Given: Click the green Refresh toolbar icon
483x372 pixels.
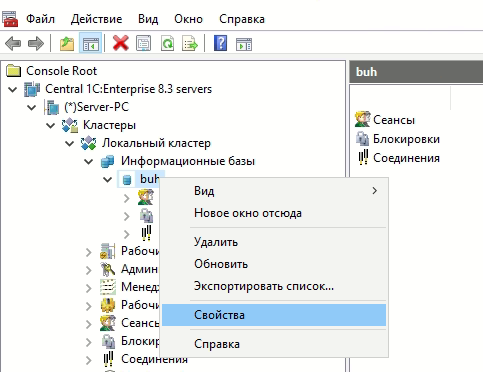Looking at the screenshot, I should pos(167,43).
